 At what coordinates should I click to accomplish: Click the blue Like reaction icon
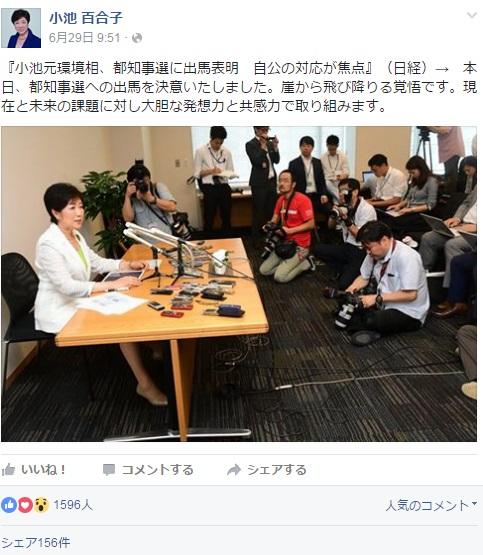point(9,505)
